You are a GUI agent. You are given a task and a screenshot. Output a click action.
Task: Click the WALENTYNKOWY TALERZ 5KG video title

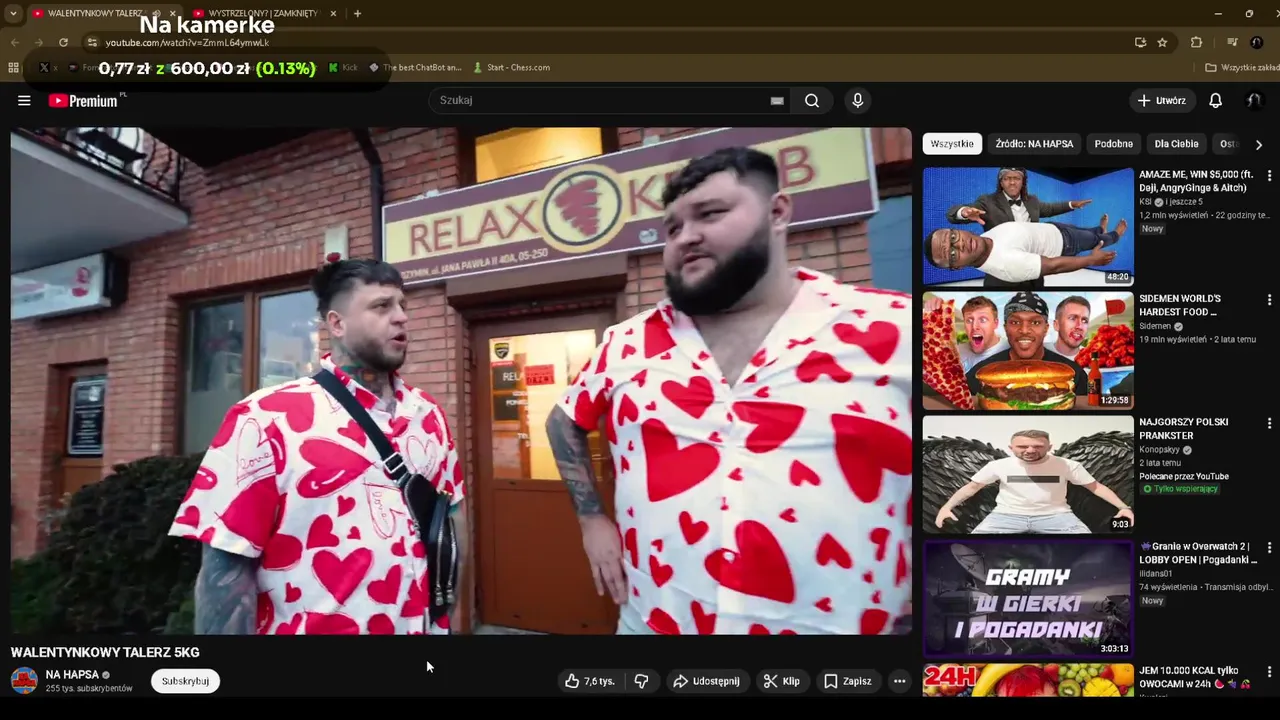click(x=105, y=652)
